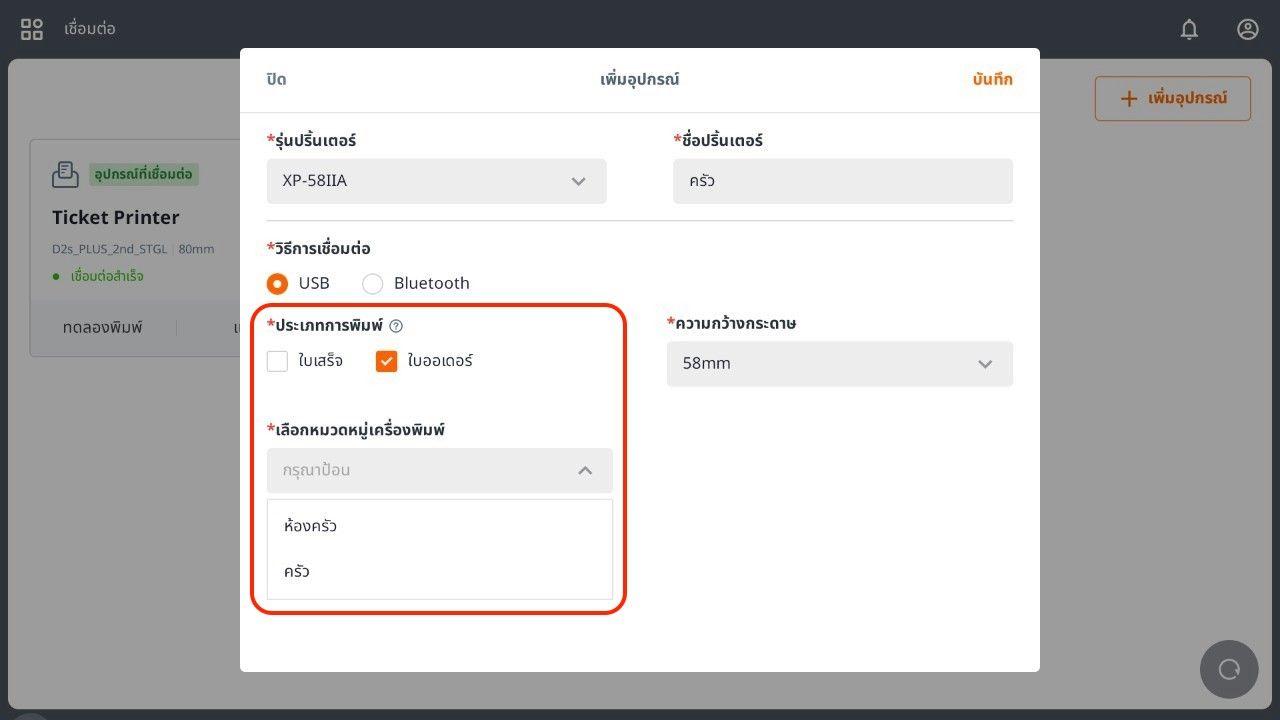This screenshot has height=720, width=1280.
Task: Click the Ticket Printer device icon
Action: point(65,174)
